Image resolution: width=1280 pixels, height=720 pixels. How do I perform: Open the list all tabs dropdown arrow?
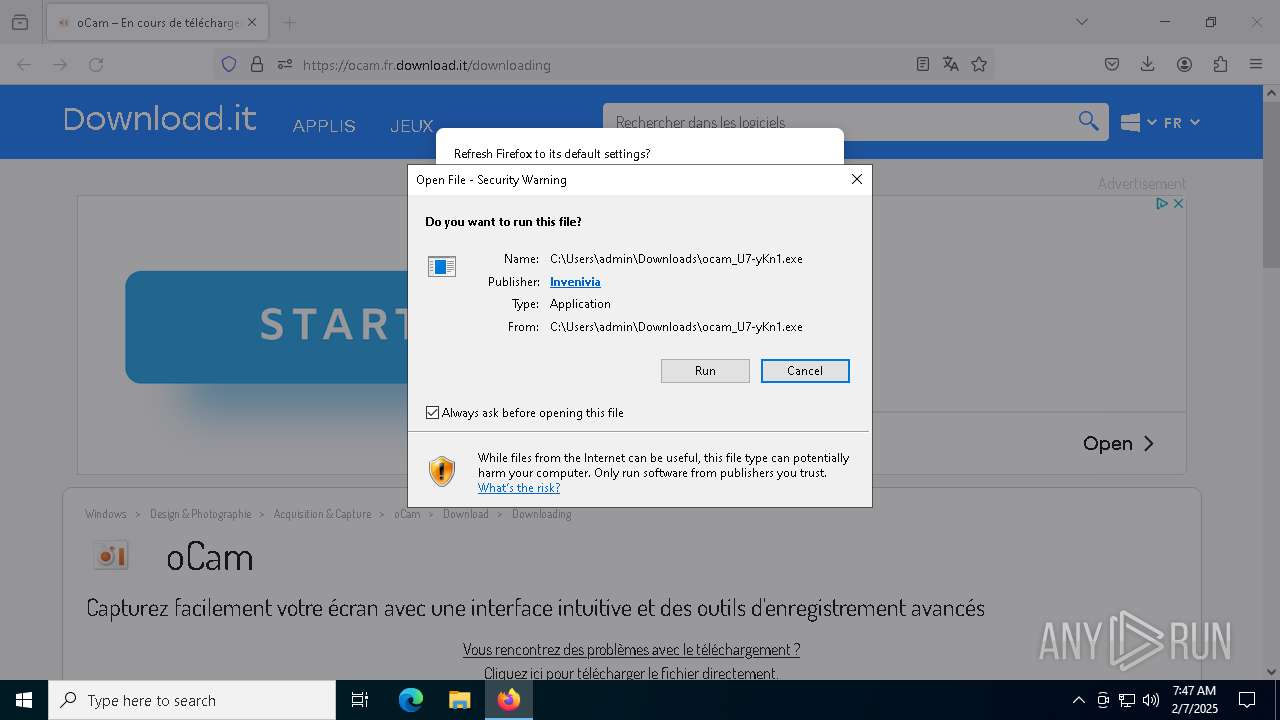pyautogui.click(x=1082, y=22)
